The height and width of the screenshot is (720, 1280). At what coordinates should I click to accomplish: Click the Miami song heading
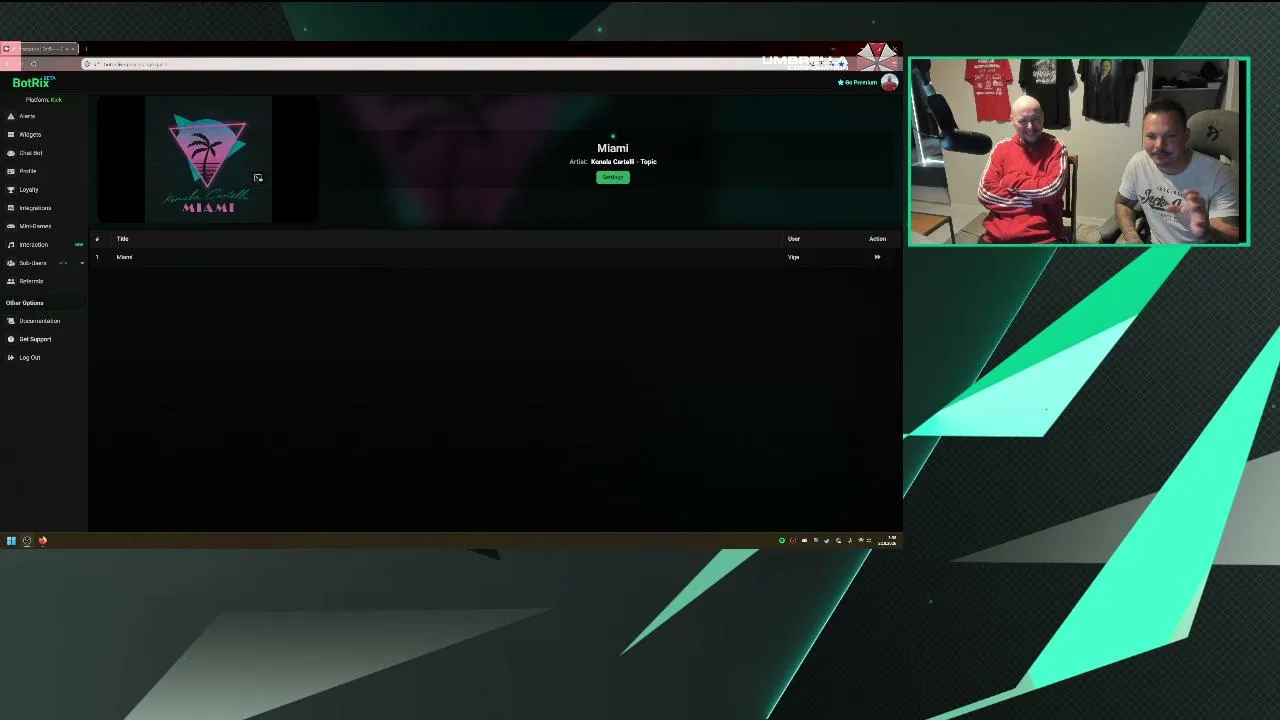[613, 148]
